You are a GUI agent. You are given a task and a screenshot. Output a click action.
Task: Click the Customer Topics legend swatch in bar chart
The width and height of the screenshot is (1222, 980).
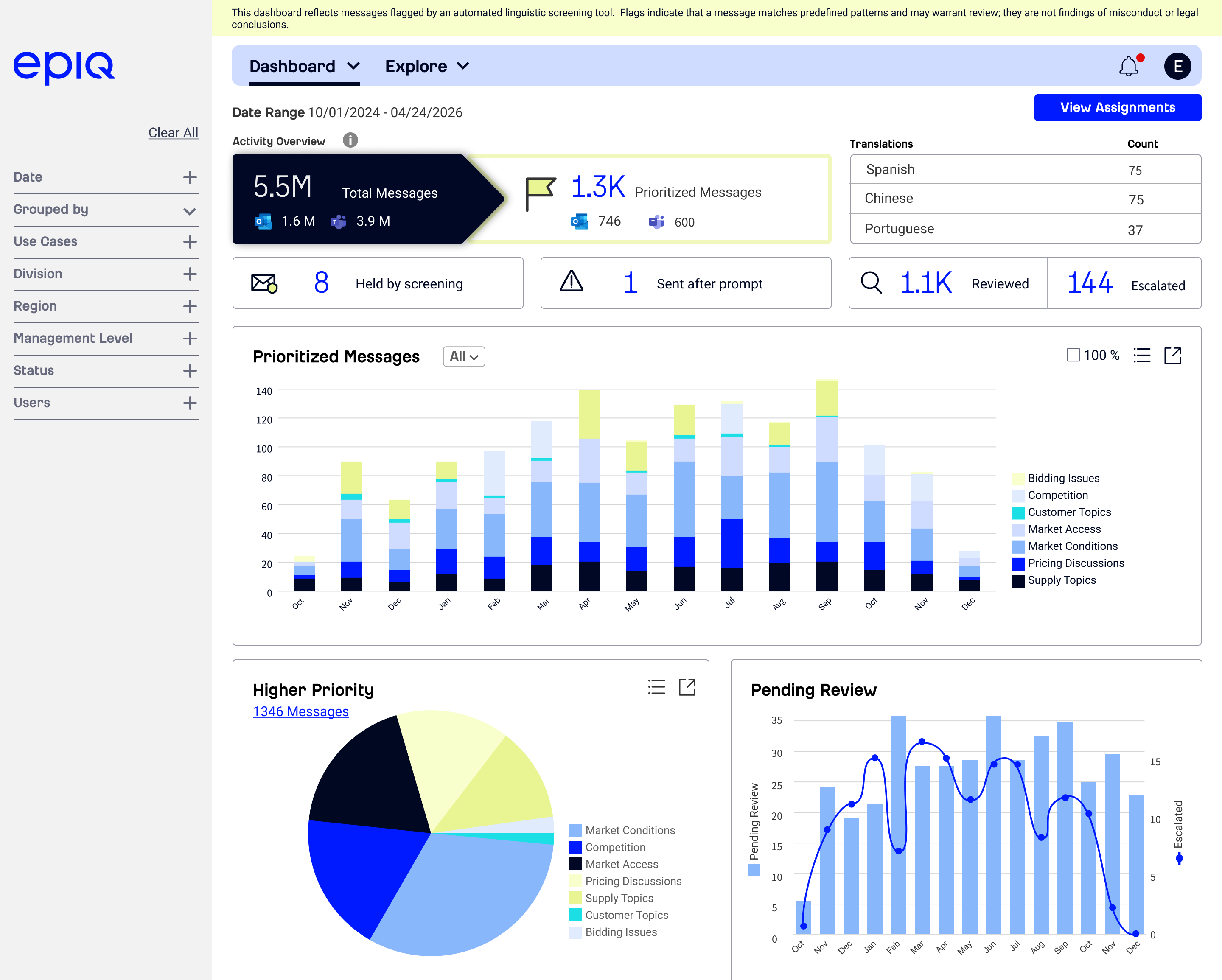[x=1018, y=512]
